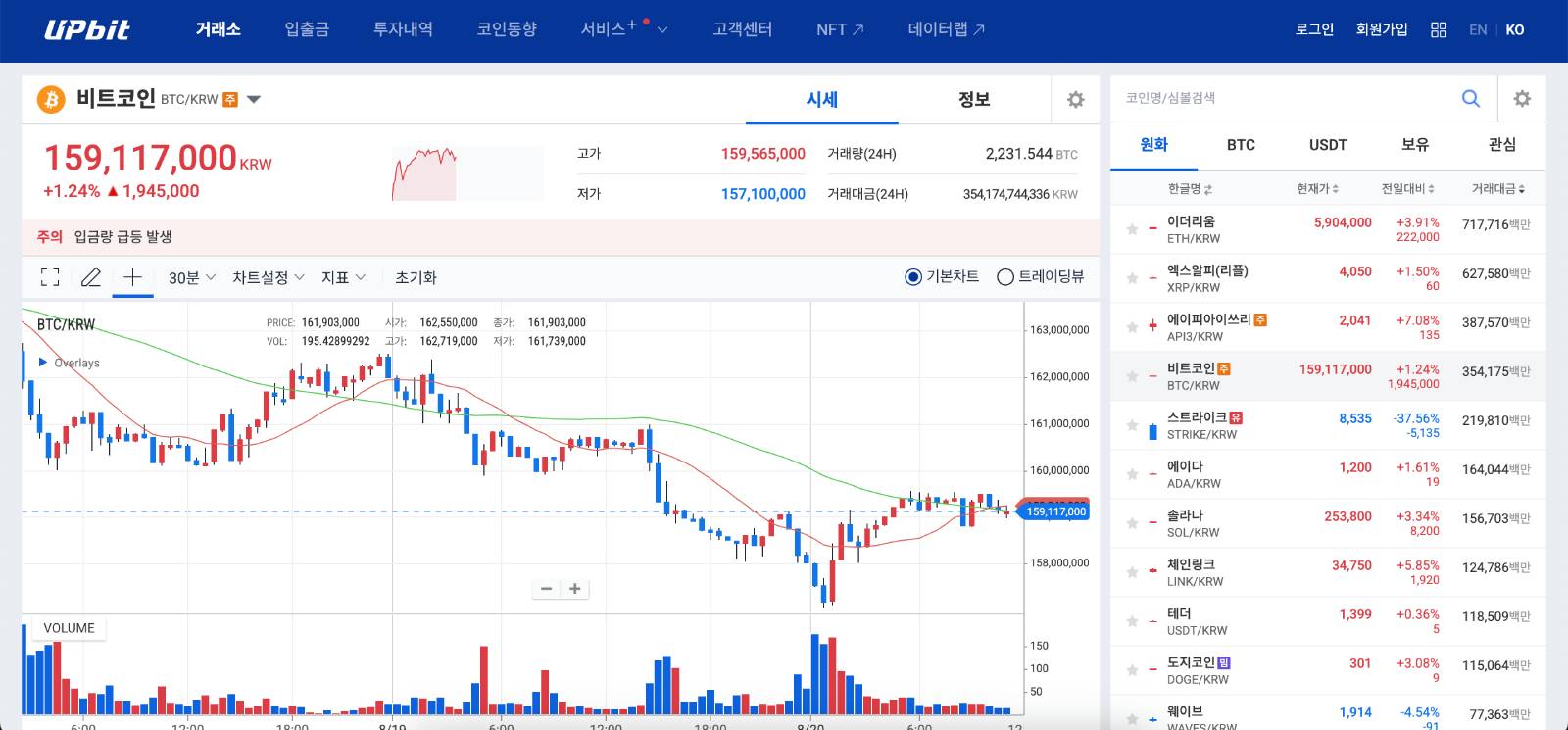
Task: Favorite 이더리움 with star icon
Action: click(1132, 229)
